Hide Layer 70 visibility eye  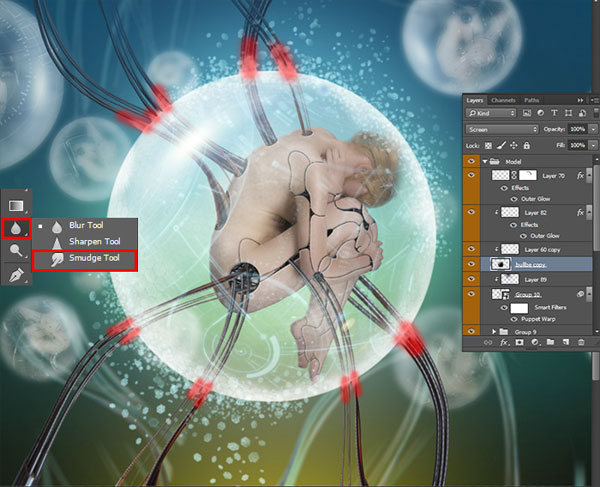pos(471,175)
